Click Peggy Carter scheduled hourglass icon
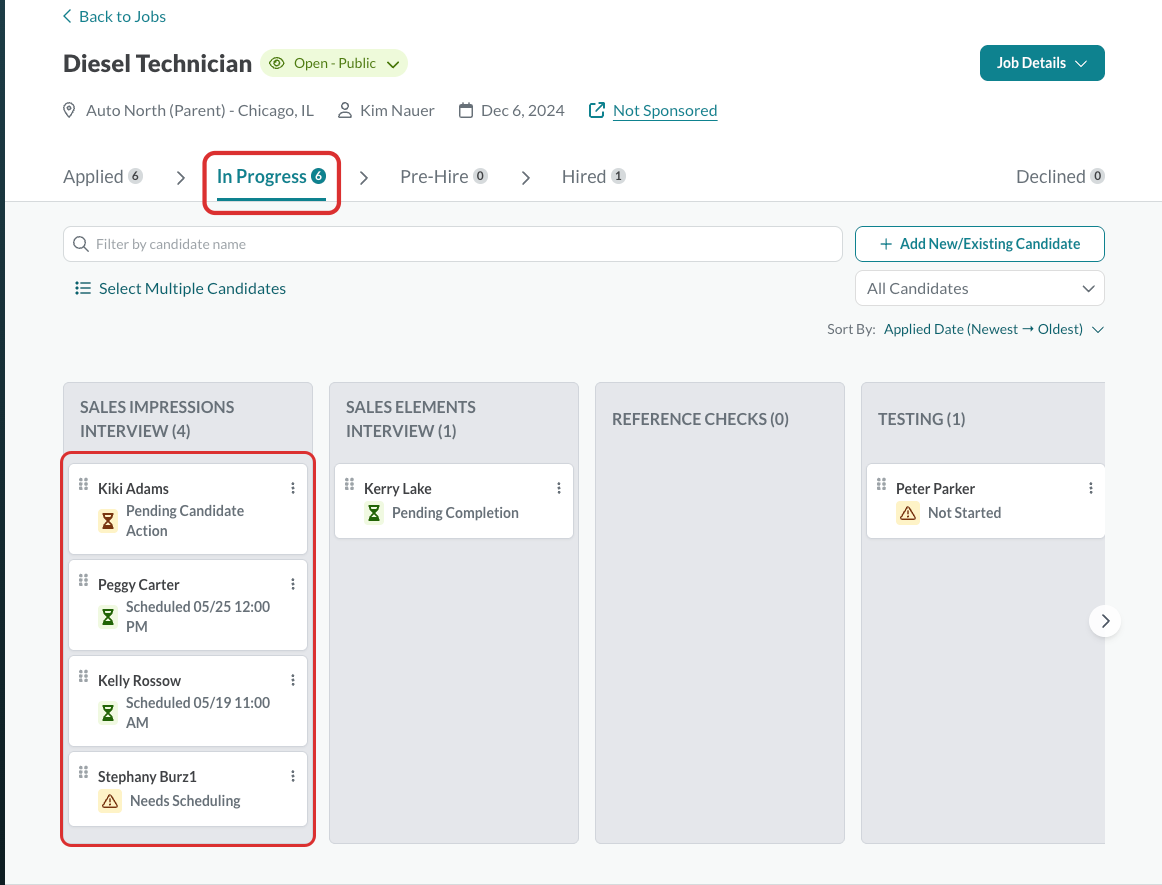 click(x=108, y=617)
